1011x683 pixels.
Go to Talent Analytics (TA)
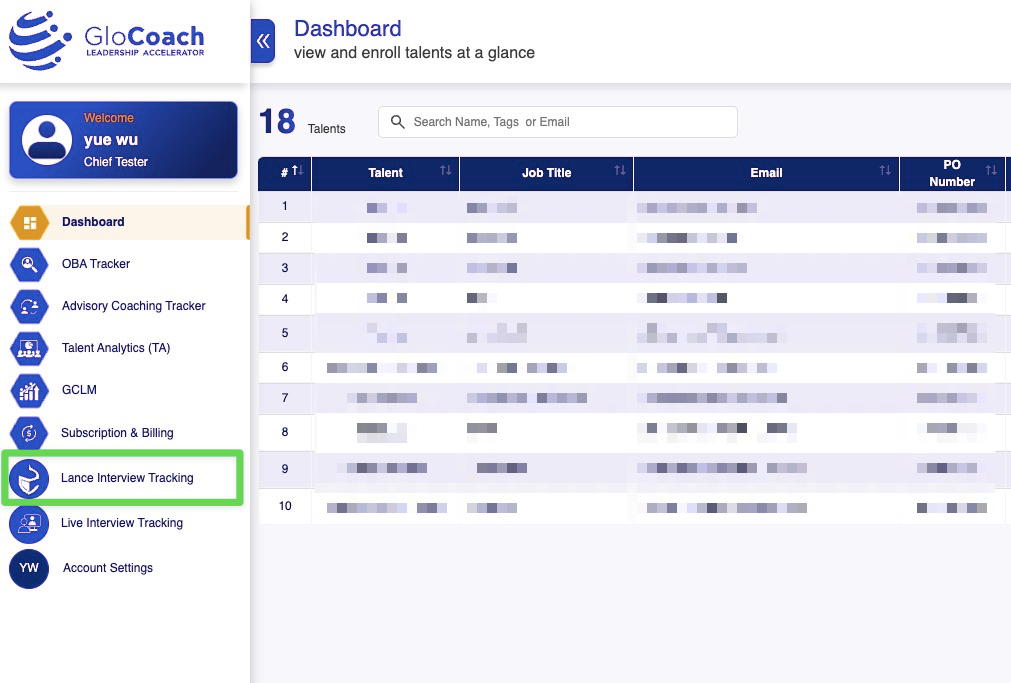[x=116, y=348]
